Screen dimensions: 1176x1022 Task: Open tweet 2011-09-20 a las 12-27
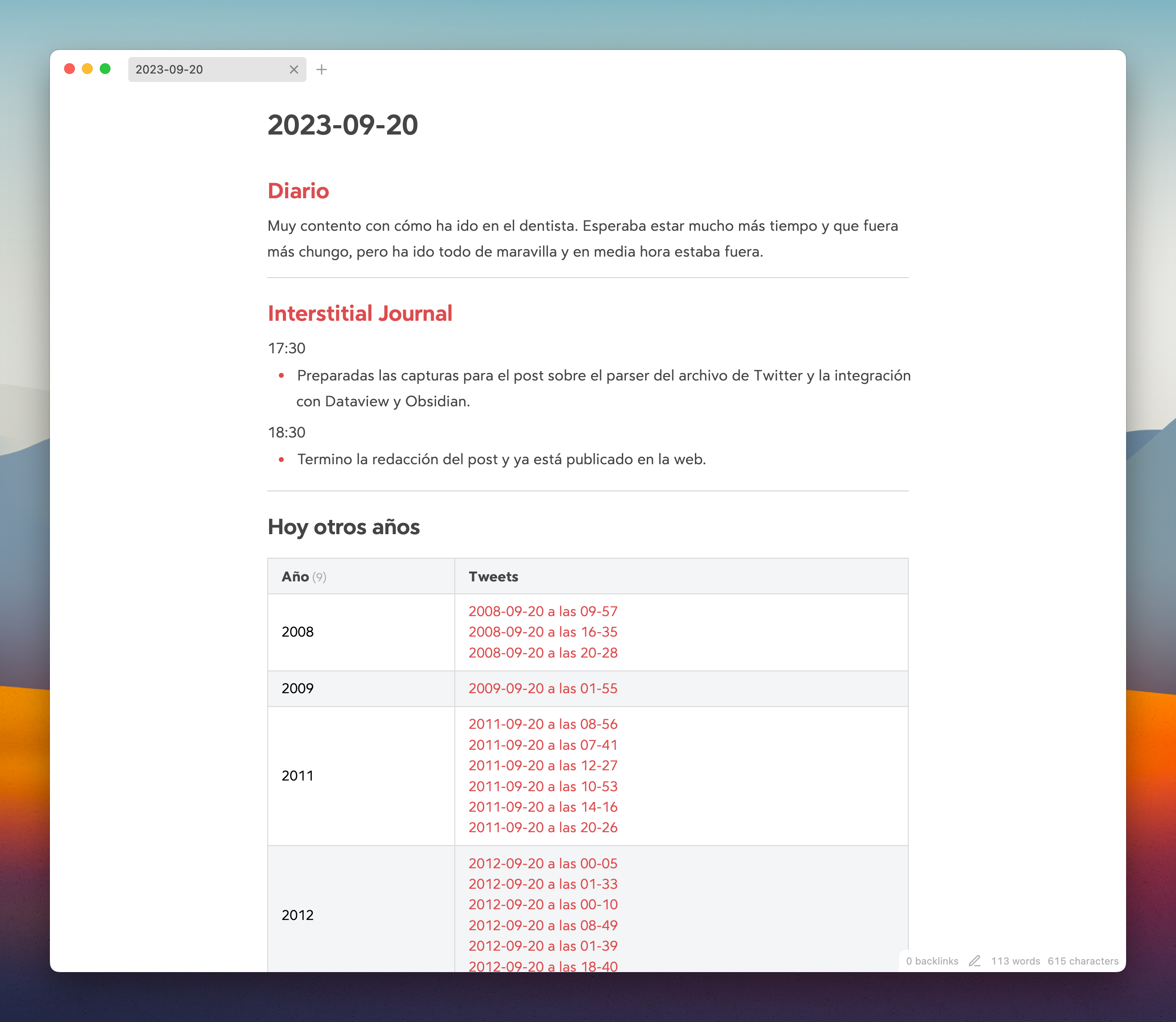tap(543, 765)
